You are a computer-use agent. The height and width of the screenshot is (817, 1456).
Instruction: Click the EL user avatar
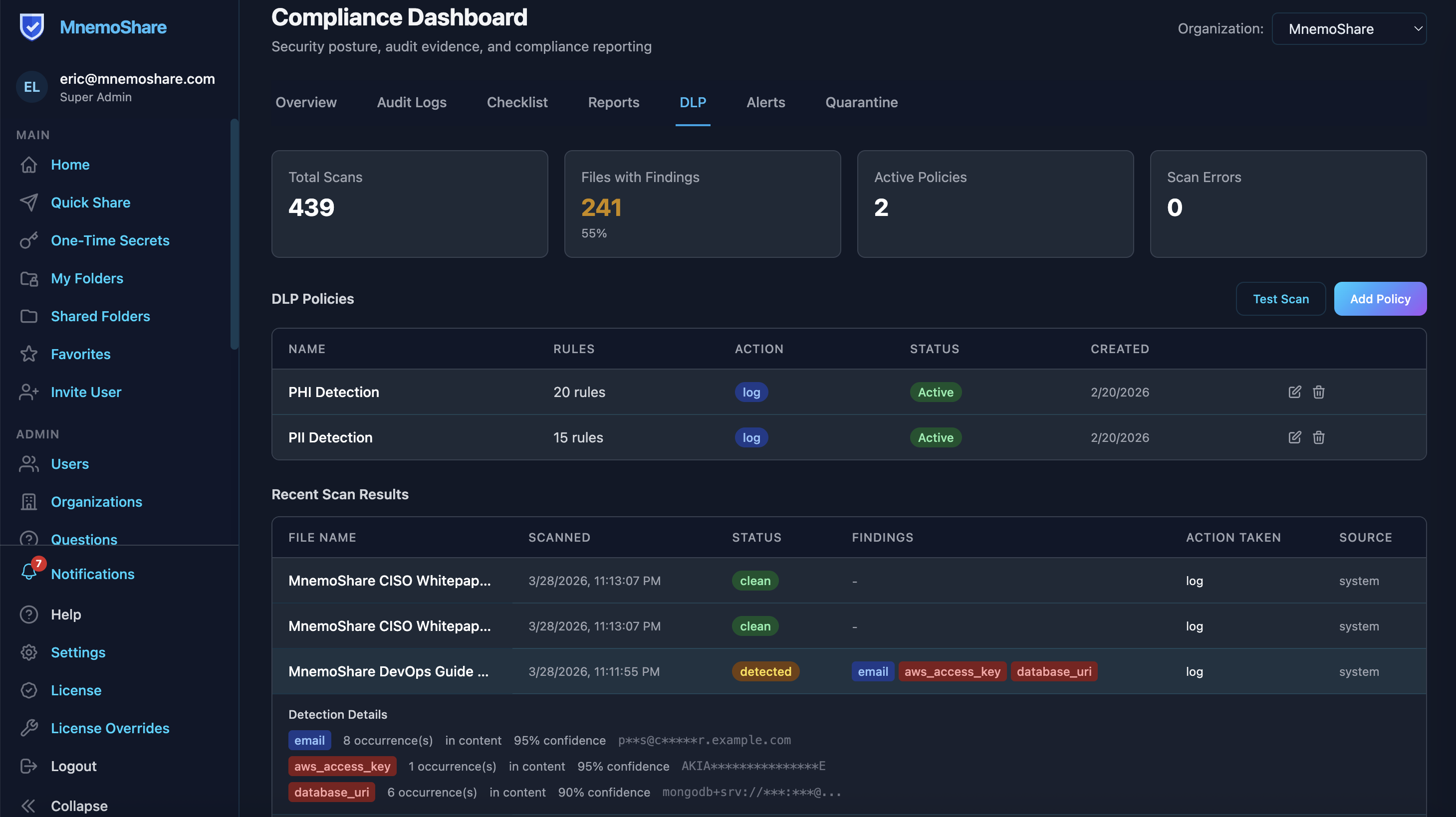31,86
